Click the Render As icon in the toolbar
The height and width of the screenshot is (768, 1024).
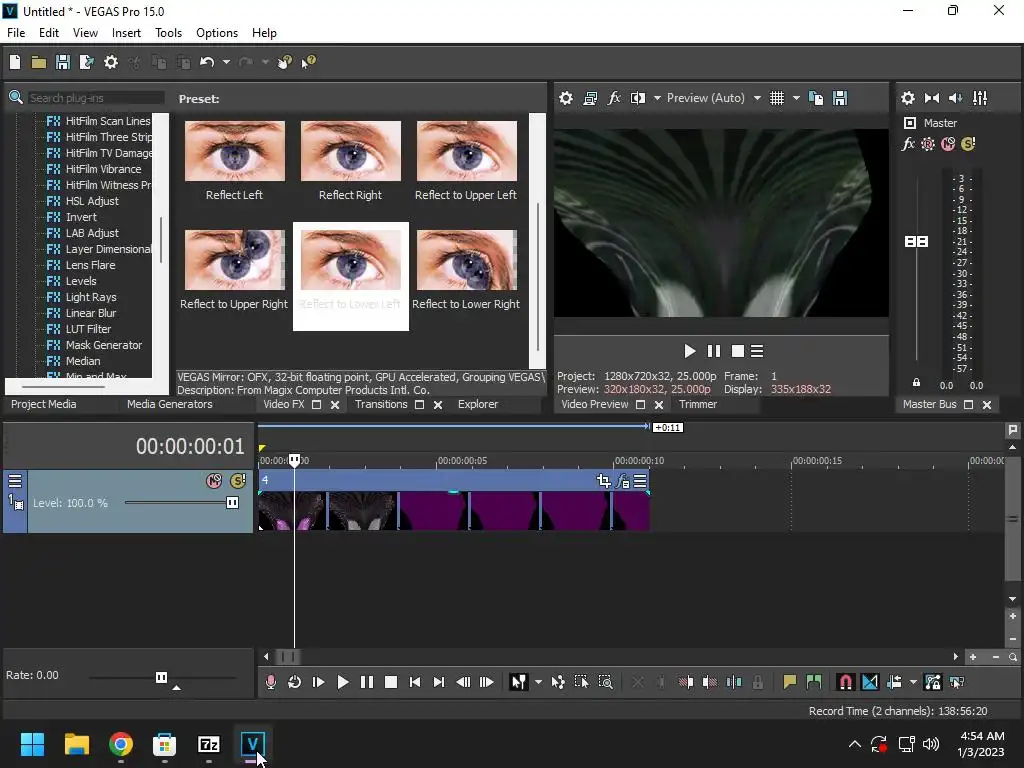[x=86, y=62]
